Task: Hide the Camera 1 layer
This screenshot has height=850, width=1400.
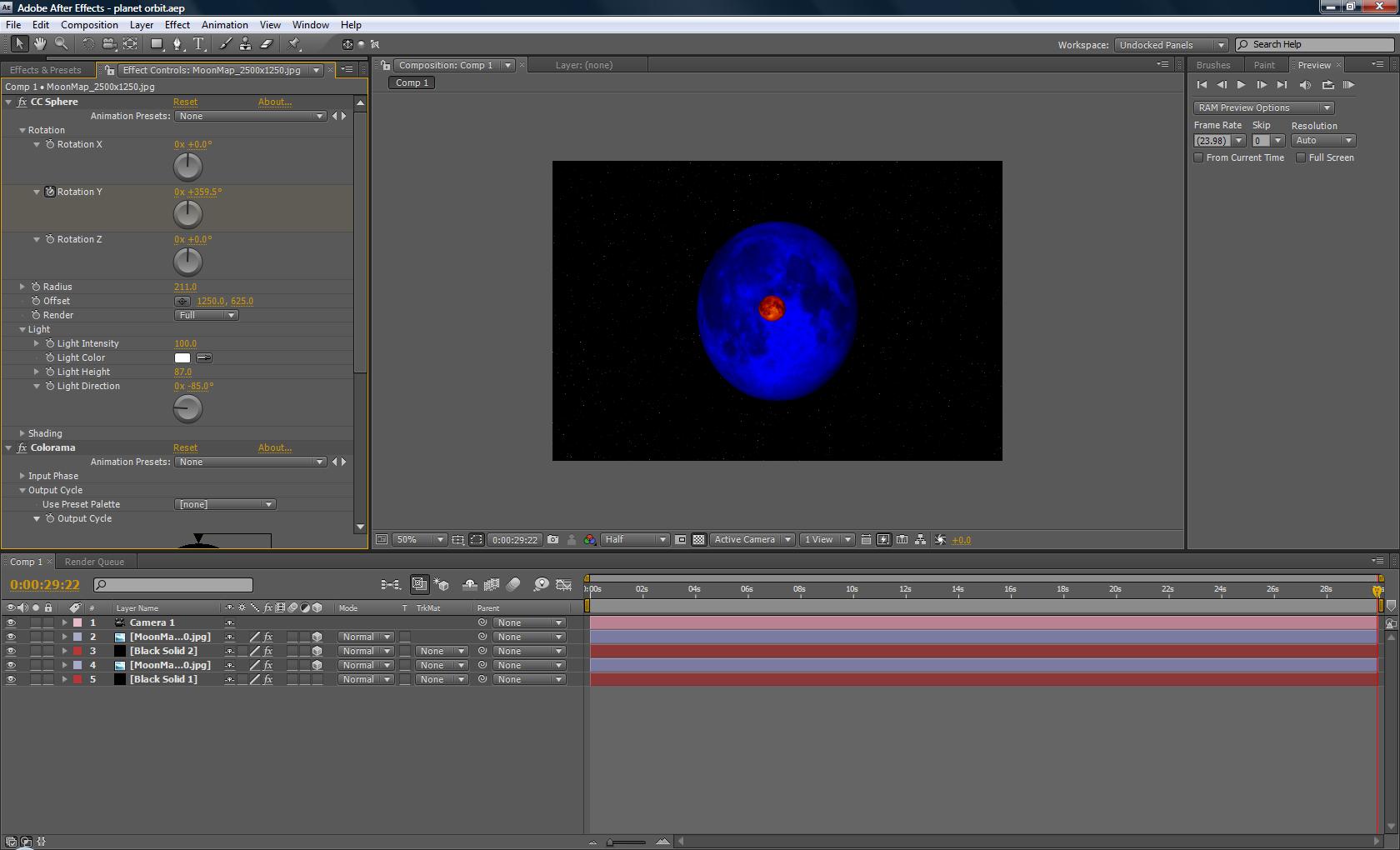Action: 11,622
